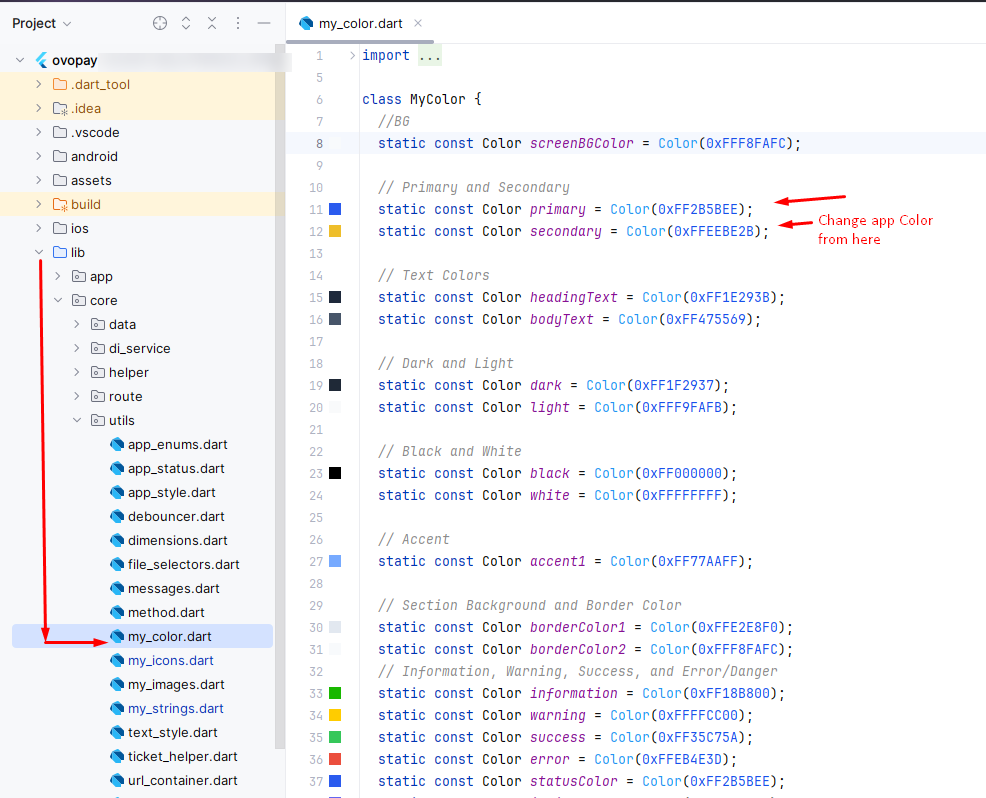Image resolution: width=986 pixels, height=798 pixels.
Task: Click line number 8 in the gutter
Action: pos(319,143)
